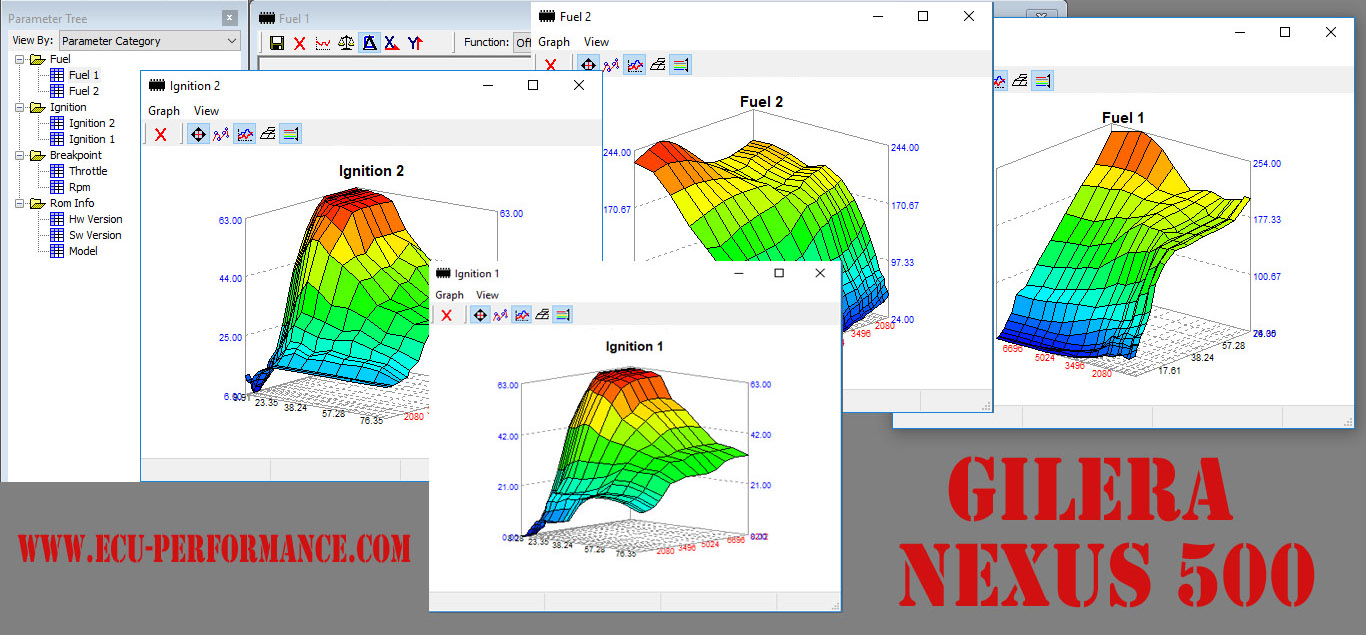Click the Y-axis arrow icon in Fuel 1 toolbar
The width and height of the screenshot is (1366, 635).
[415, 43]
